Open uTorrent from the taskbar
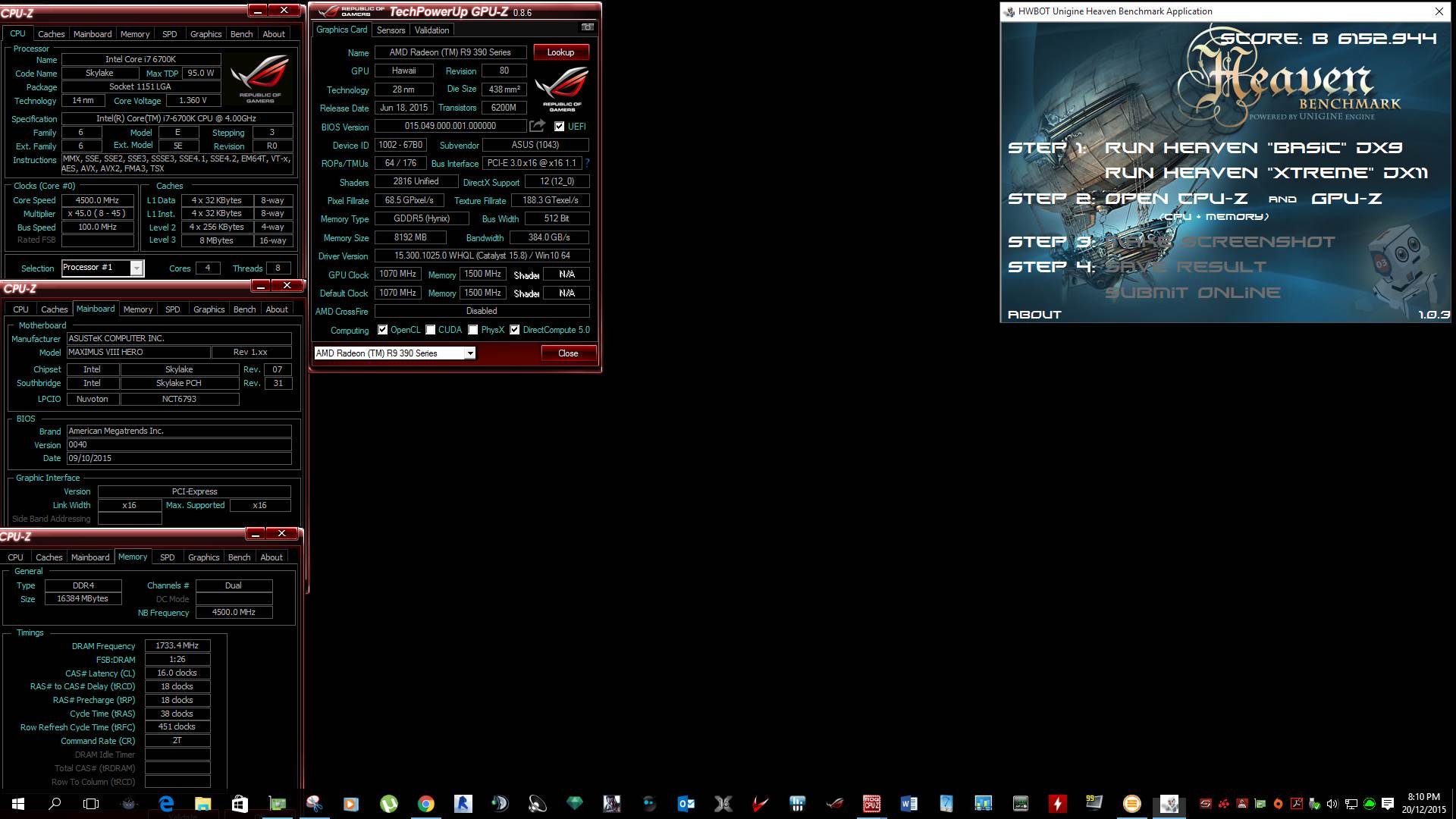Screen dimensions: 1456x819 [389, 804]
